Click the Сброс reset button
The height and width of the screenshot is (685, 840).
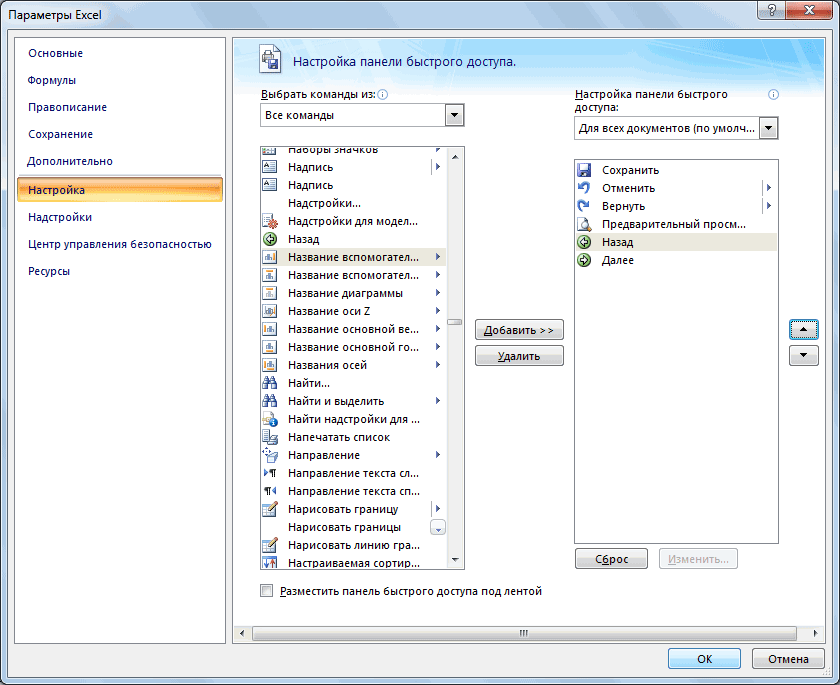pos(611,559)
